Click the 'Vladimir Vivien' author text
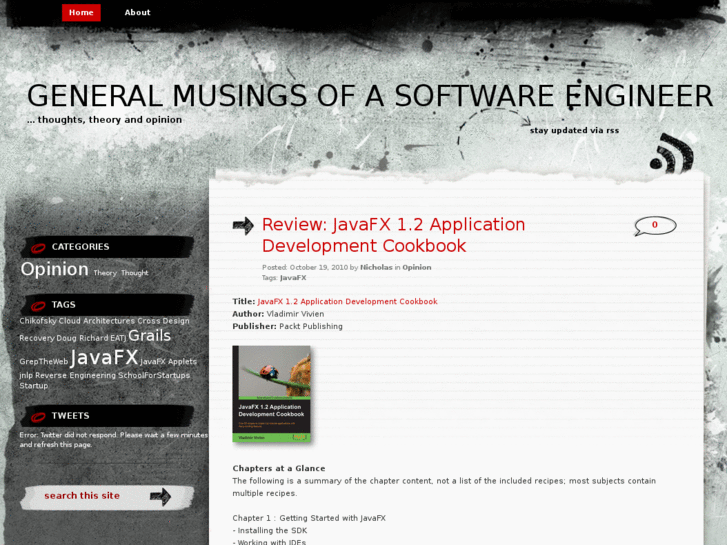The image size is (727, 545). (x=295, y=314)
